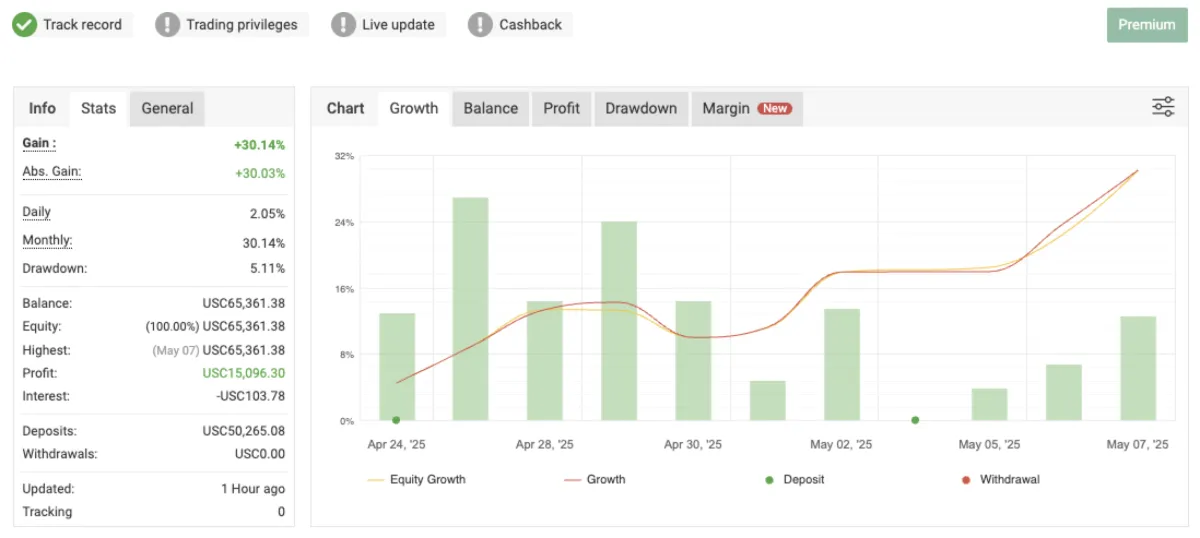Click the tallest bar near 27%
Image resolution: width=1200 pixels, height=538 pixels.
click(x=471, y=309)
